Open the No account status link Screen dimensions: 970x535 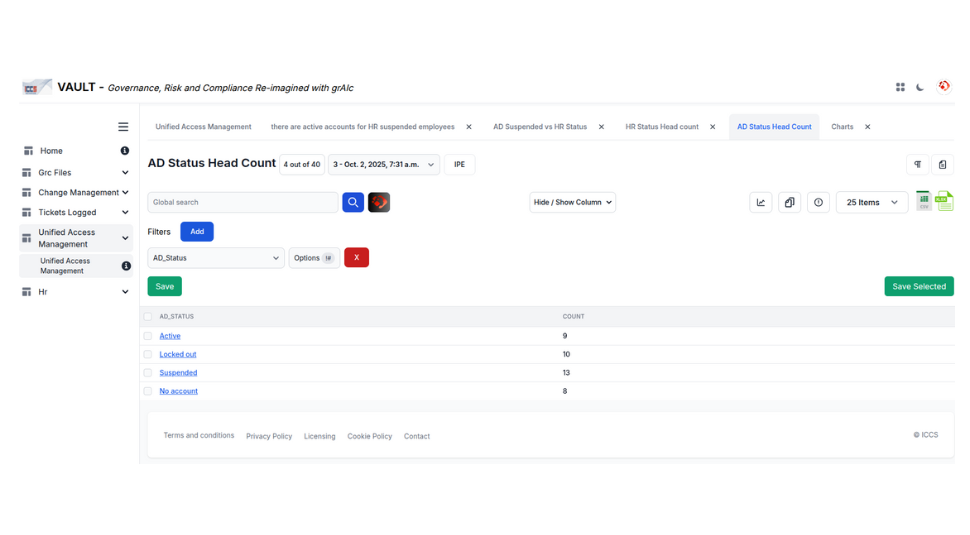(179, 392)
